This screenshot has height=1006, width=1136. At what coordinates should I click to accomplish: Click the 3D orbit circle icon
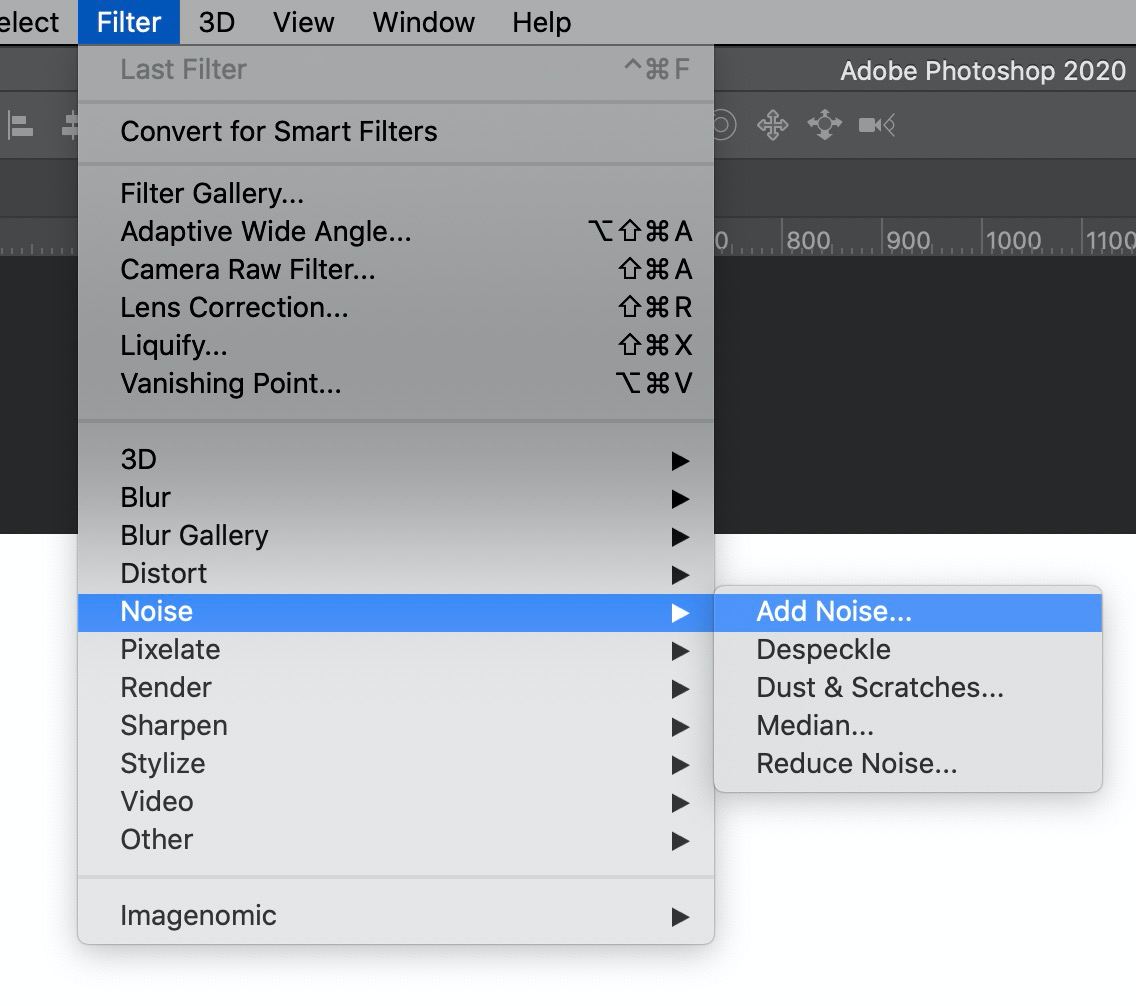pyautogui.click(x=724, y=125)
